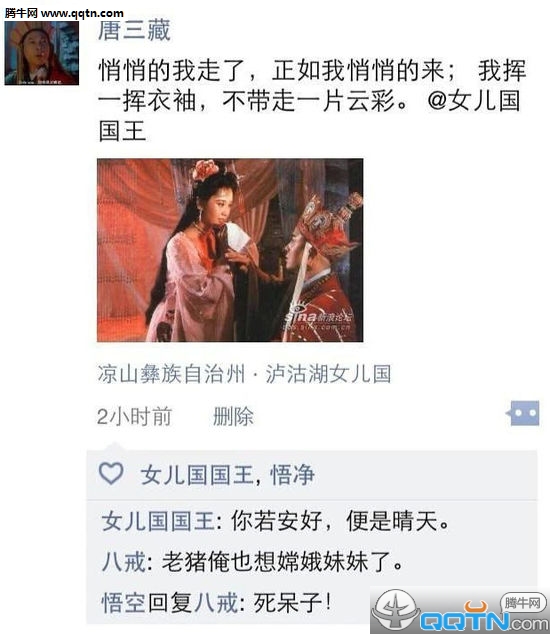Enlarge the posted photo of two characters
Viewport: 550px width, 634px height.
pos(230,250)
